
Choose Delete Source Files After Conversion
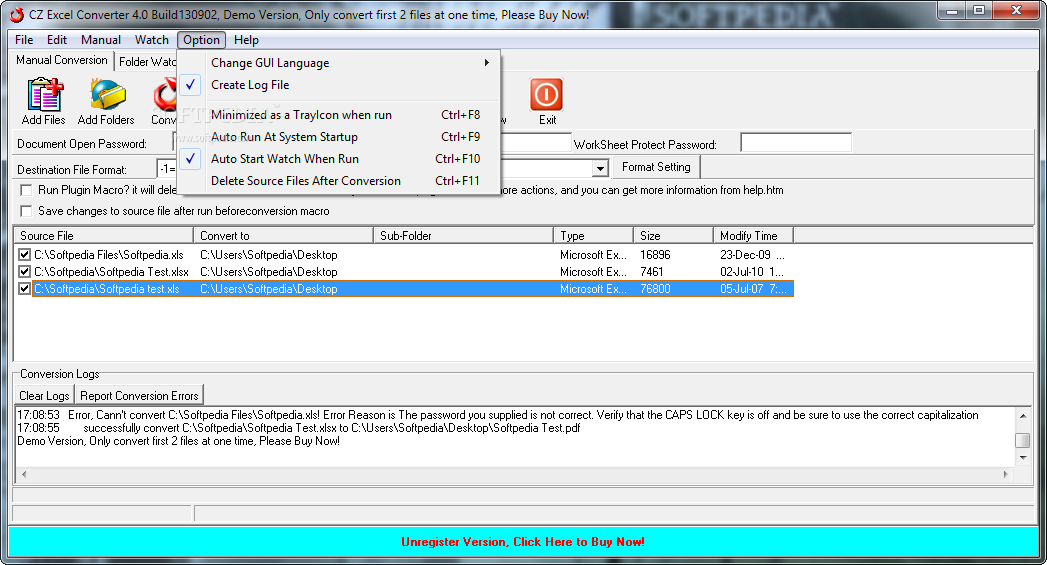pyautogui.click(x=339, y=181)
